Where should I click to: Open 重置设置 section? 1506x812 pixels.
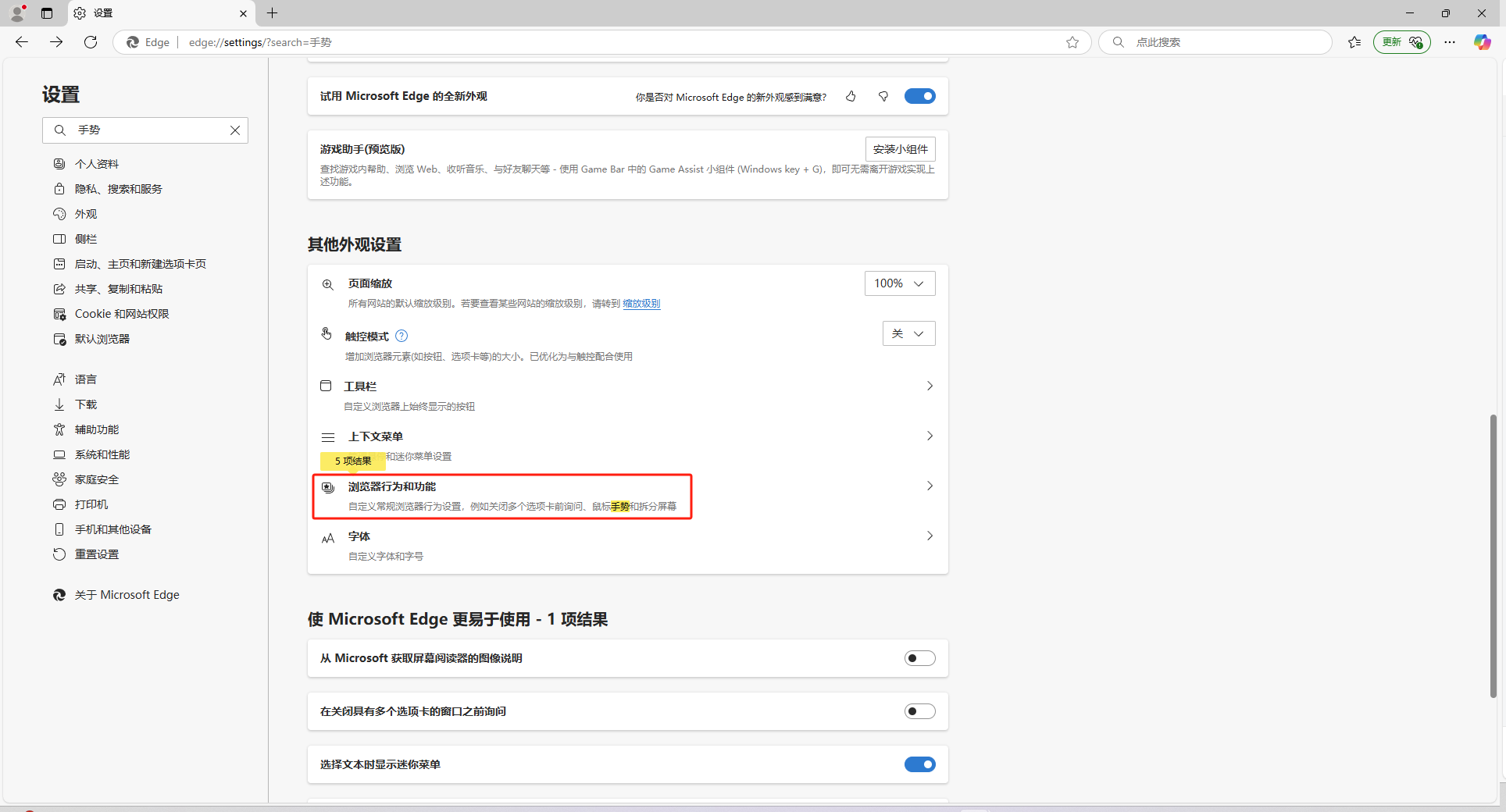pos(97,554)
